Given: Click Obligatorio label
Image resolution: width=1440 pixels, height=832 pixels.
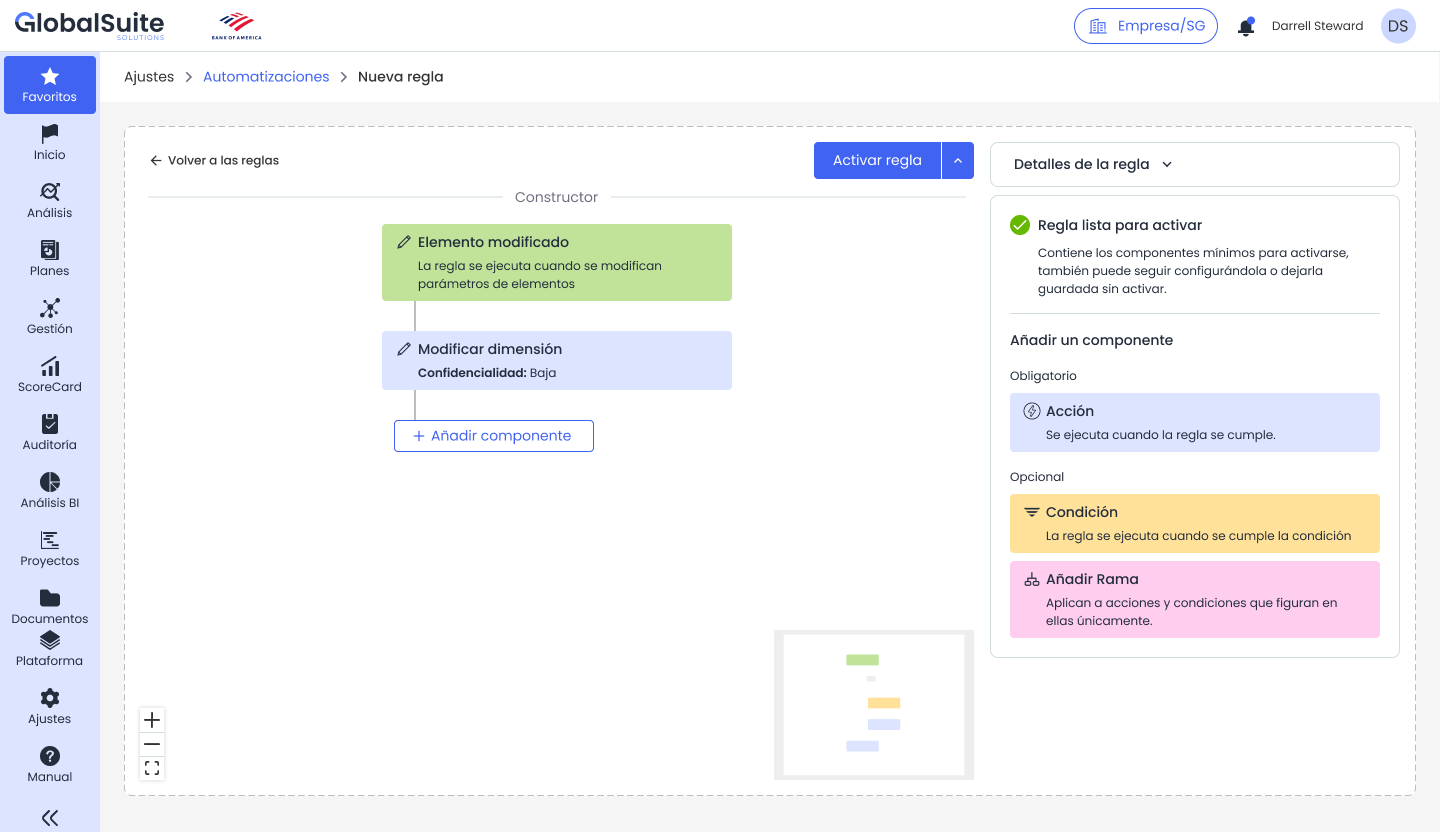Looking at the screenshot, I should pos(1043,376).
